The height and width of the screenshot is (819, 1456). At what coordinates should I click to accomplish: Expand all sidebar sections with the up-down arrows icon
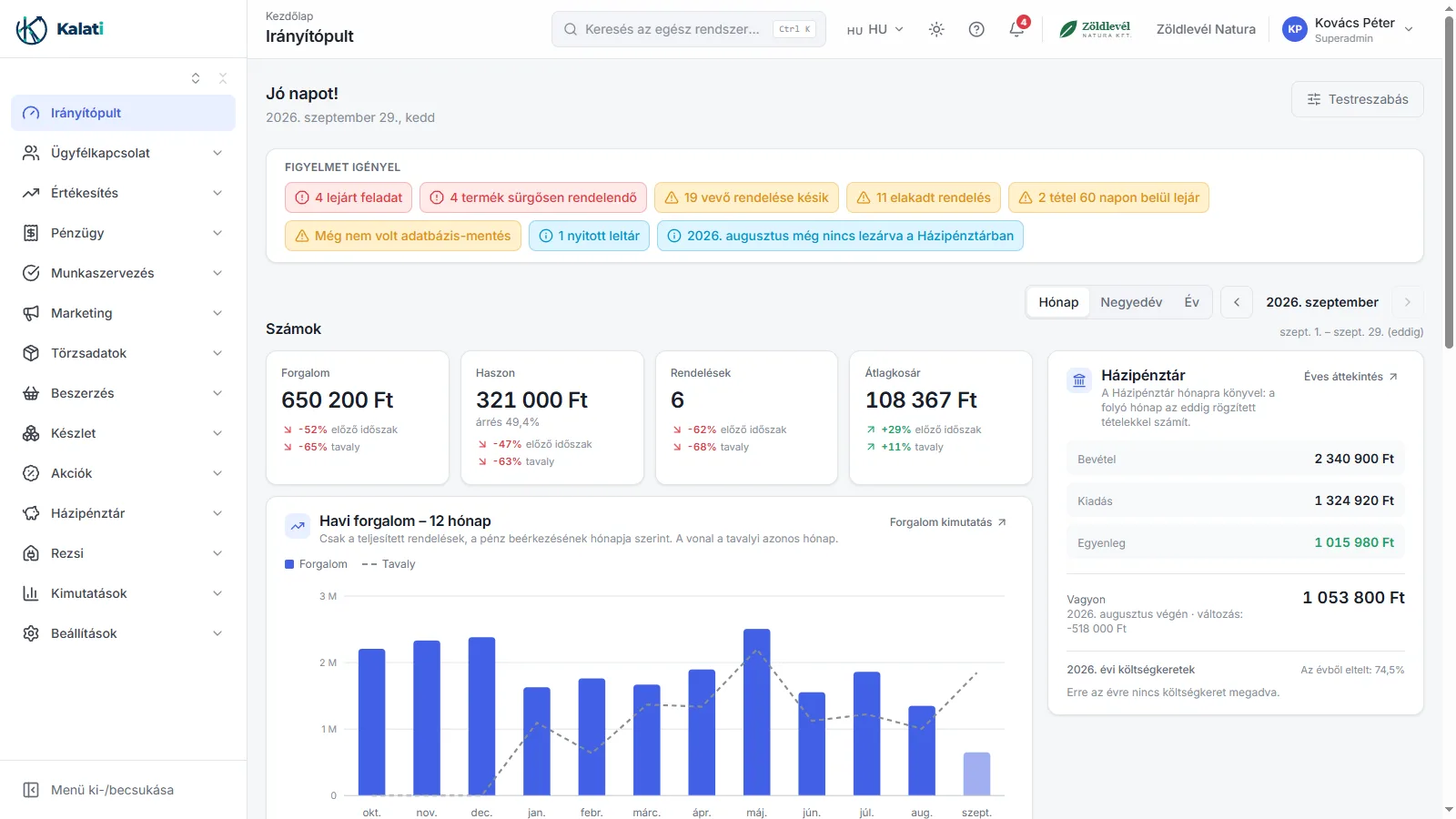tap(196, 78)
